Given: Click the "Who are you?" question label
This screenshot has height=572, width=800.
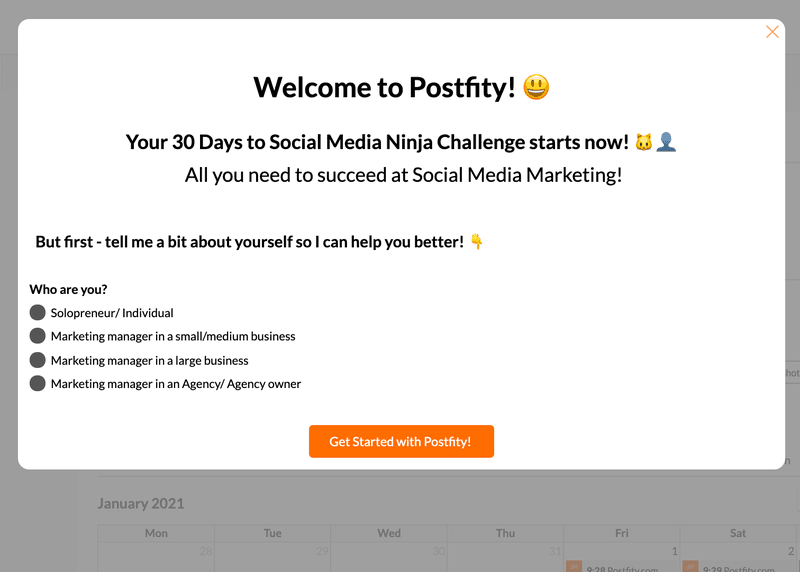Looking at the screenshot, I should [x=68, y=290].
